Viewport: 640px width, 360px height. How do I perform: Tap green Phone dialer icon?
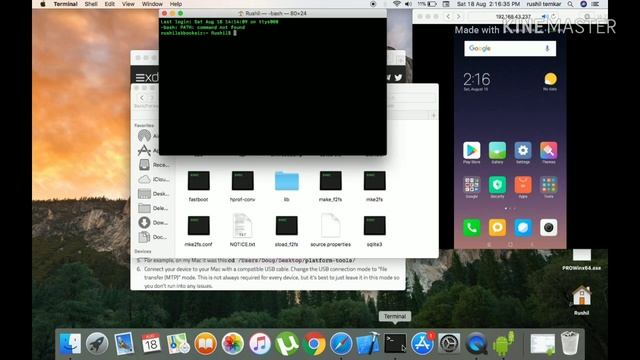tap(471, 227)
